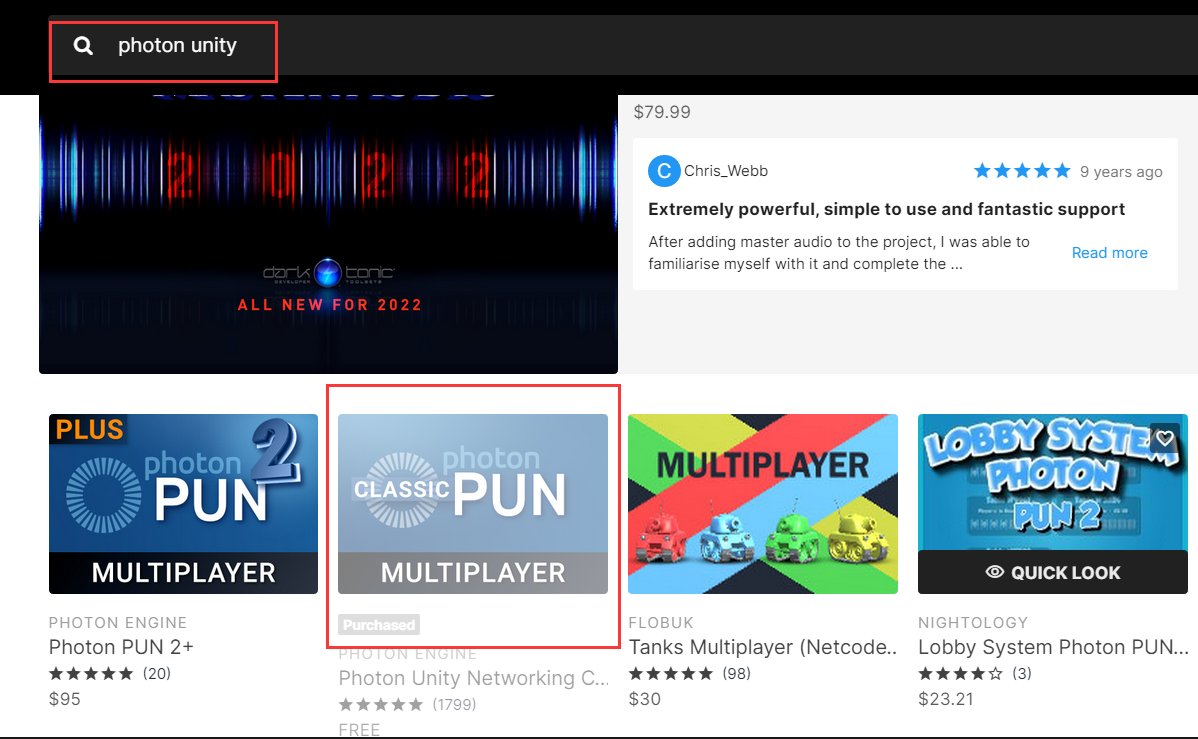This screenshot has width=1198, height=739.
Task: Click the five-star rating in the review
Action: point(1022,171)
